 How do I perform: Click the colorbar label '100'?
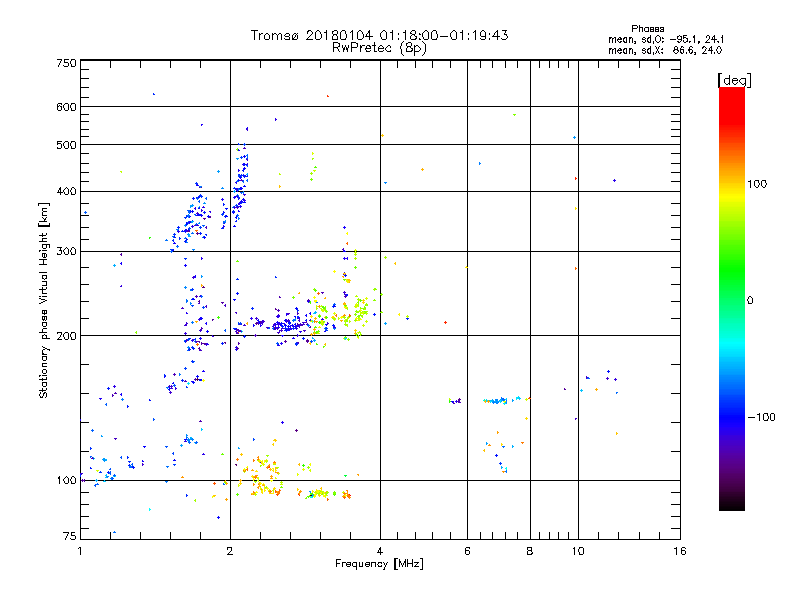pos(757,184)
